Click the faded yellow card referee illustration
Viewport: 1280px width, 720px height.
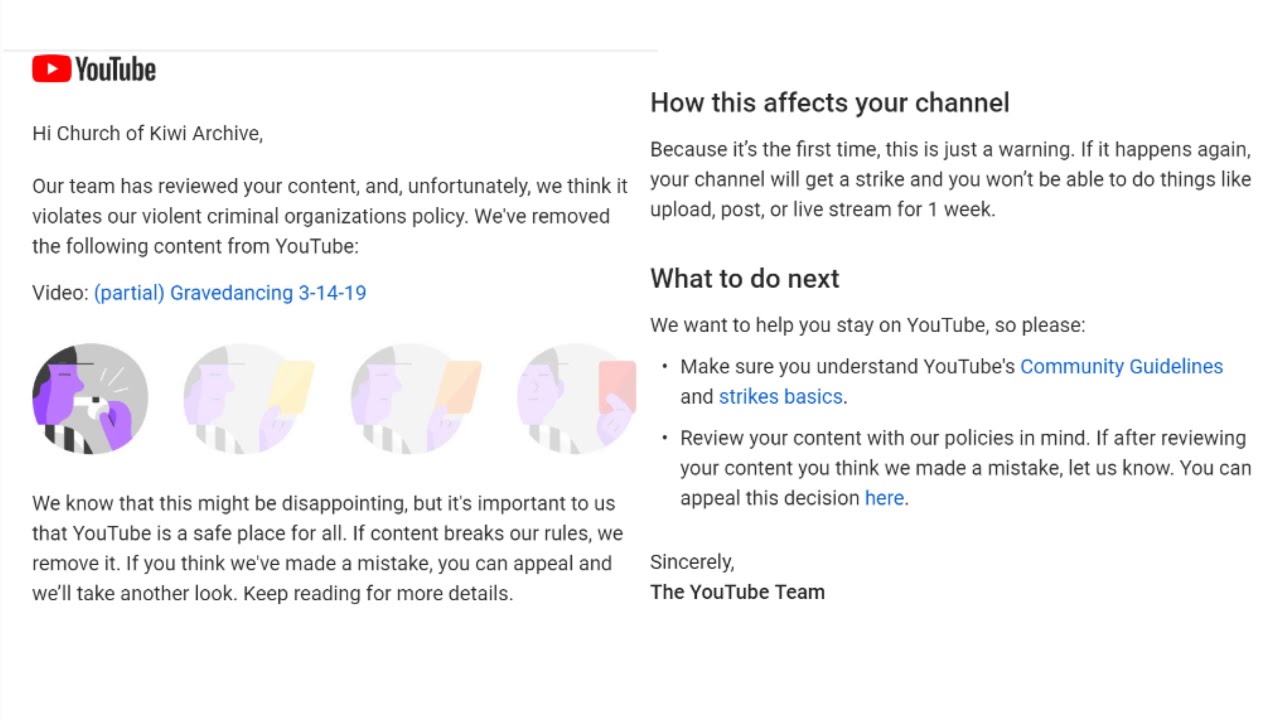248,399
